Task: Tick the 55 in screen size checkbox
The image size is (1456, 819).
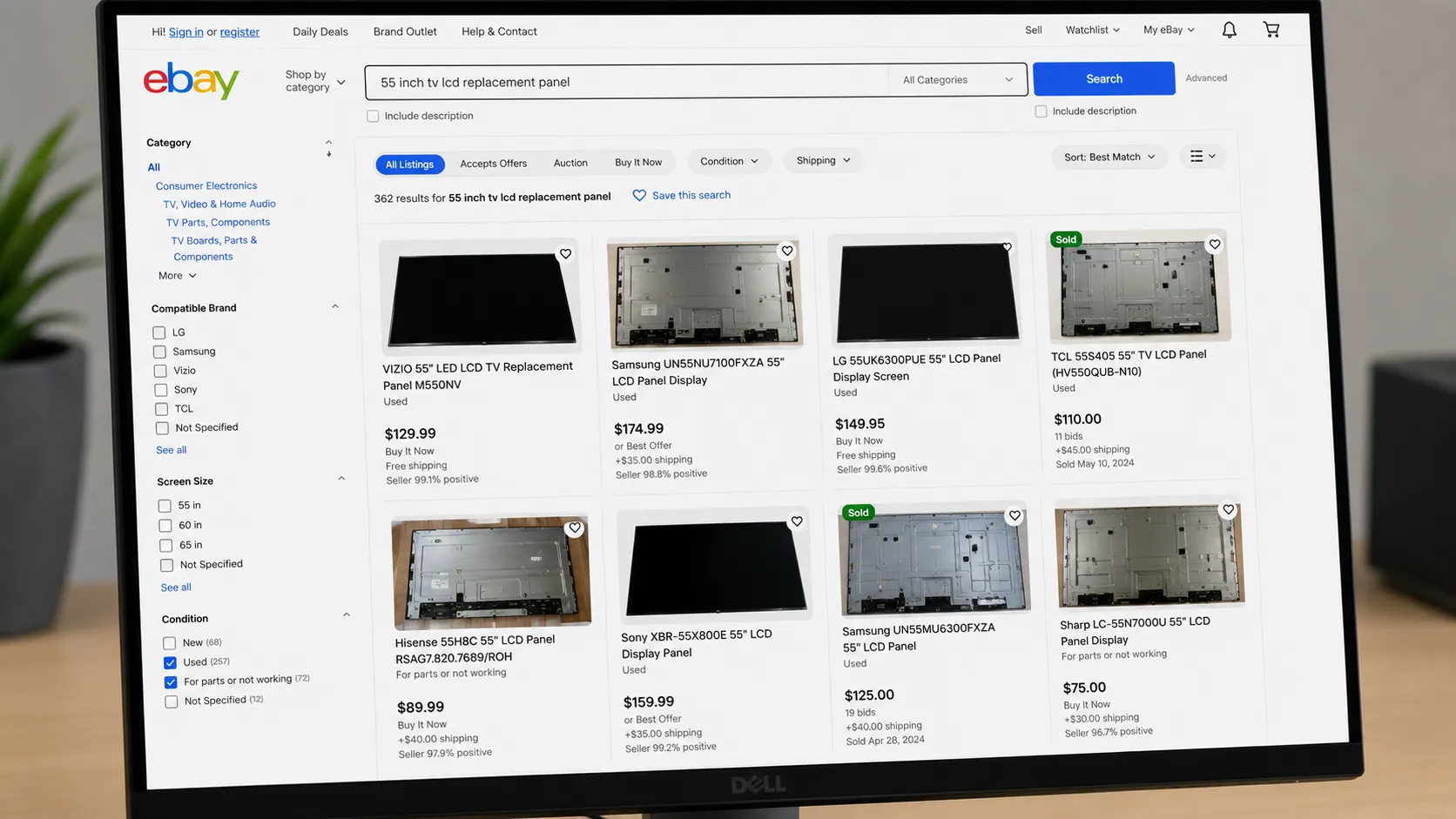Action: coord(165,506)
